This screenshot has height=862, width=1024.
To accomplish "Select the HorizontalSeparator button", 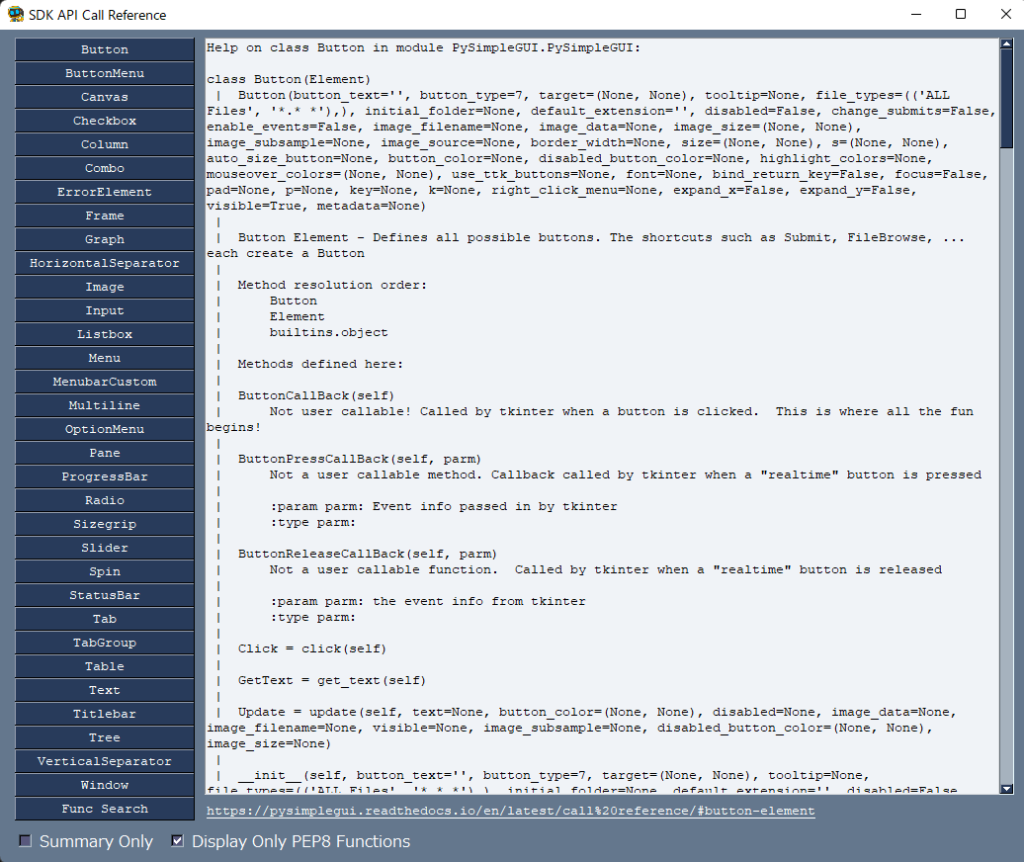I will [x=105, y=263].
